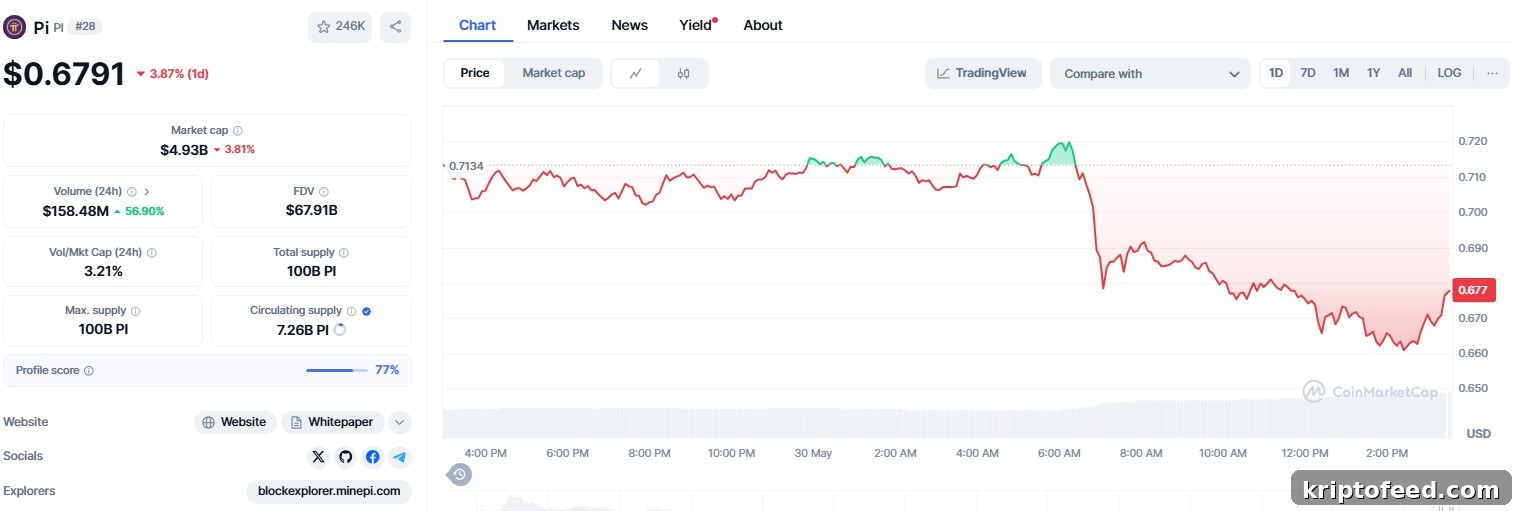
Task: Click the $67.91B FDV value
Action: pyautogui.click(x=312, y=210)
